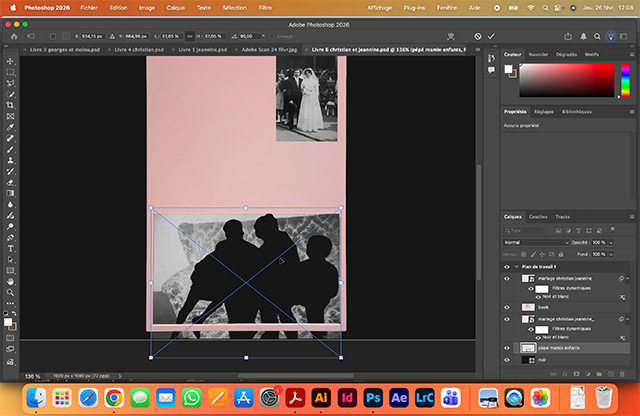This screenshot has width=640, height=416.
Task: Add a layer mask in Layers panel
Action: coord(576,374)
